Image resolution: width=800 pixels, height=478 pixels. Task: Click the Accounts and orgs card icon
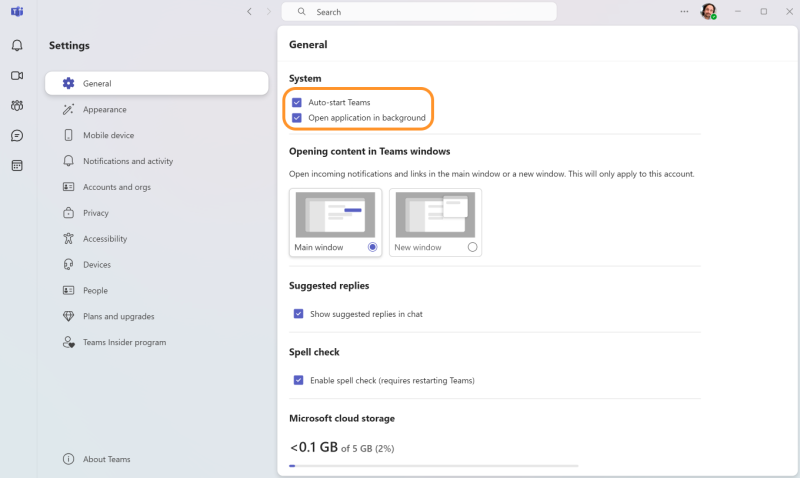tap(68, 187)
